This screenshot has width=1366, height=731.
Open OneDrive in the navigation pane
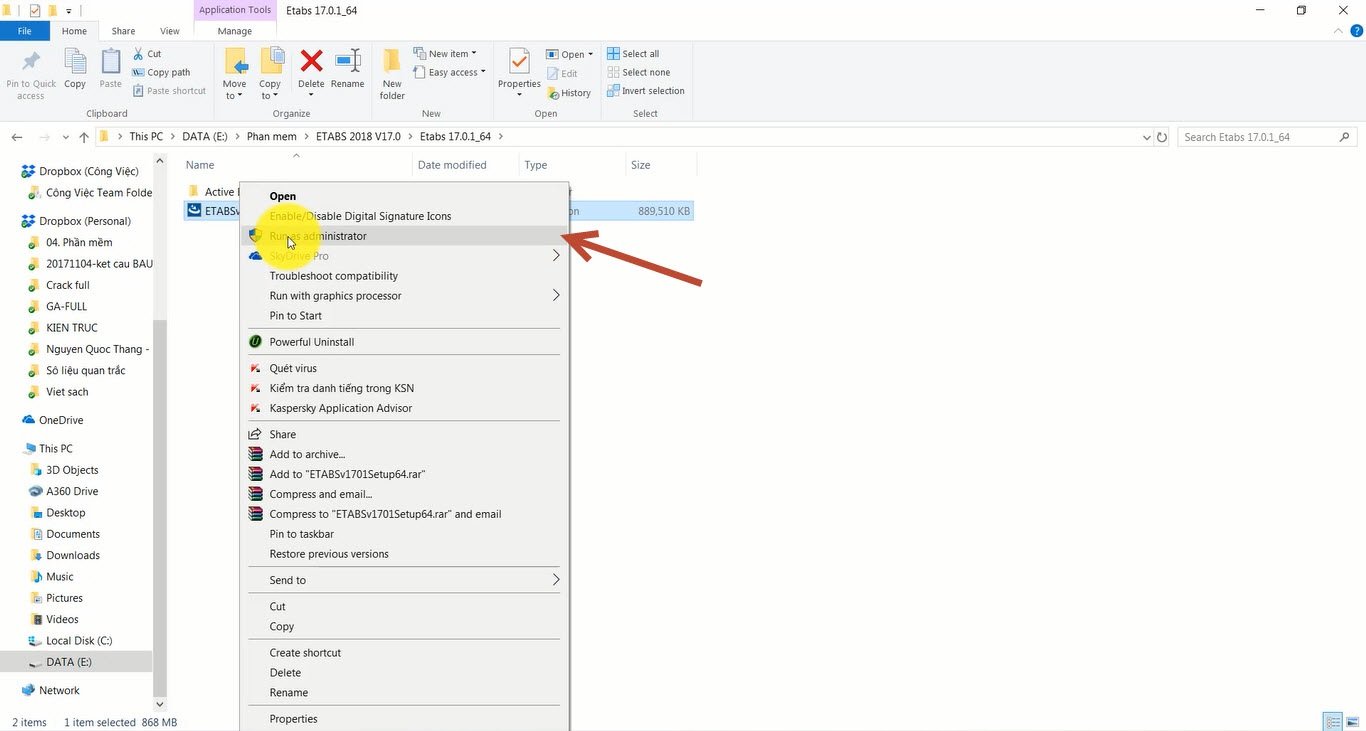point(61,421)
